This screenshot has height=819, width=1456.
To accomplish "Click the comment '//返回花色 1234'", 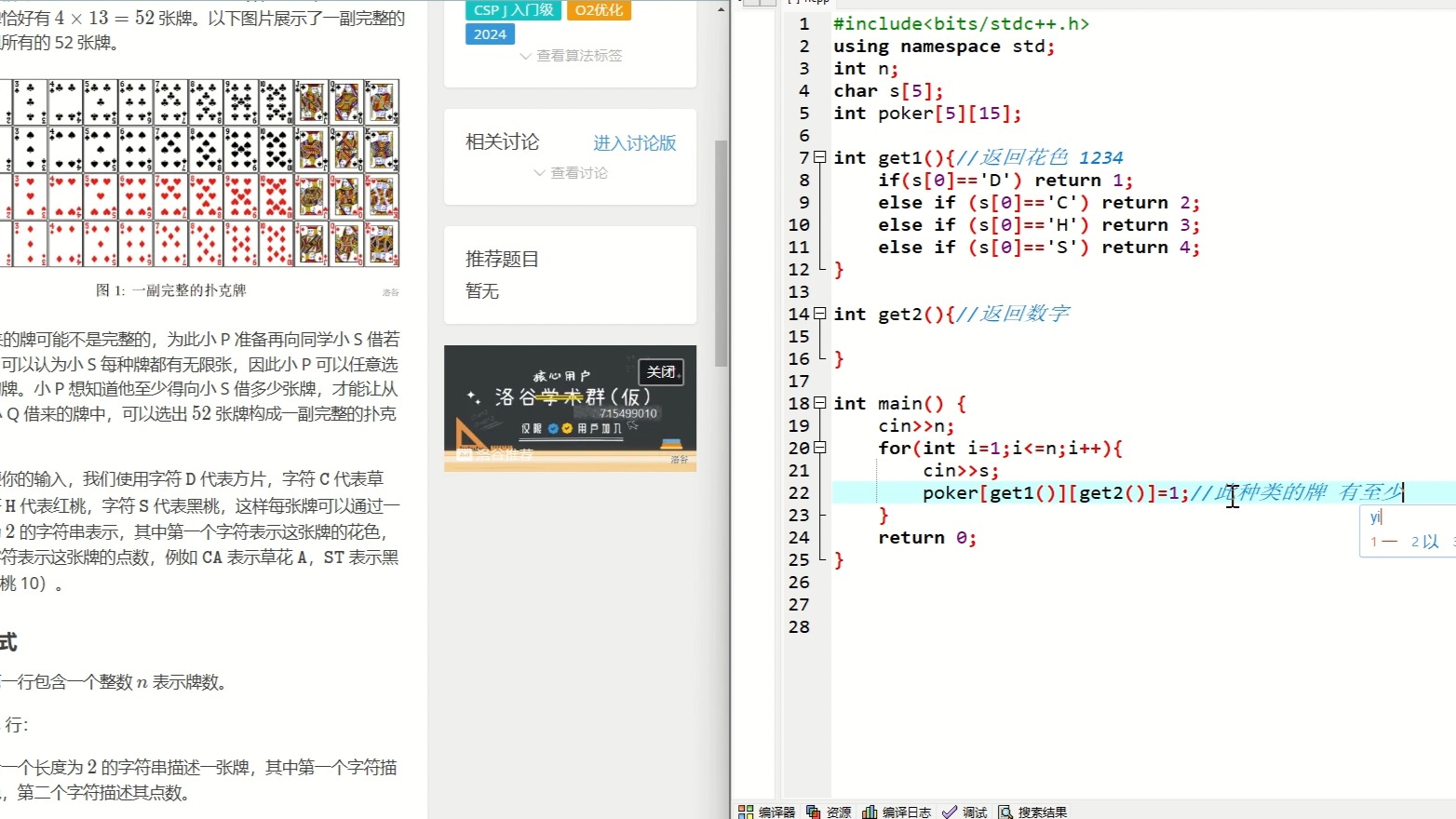I will coord(1040,158).
